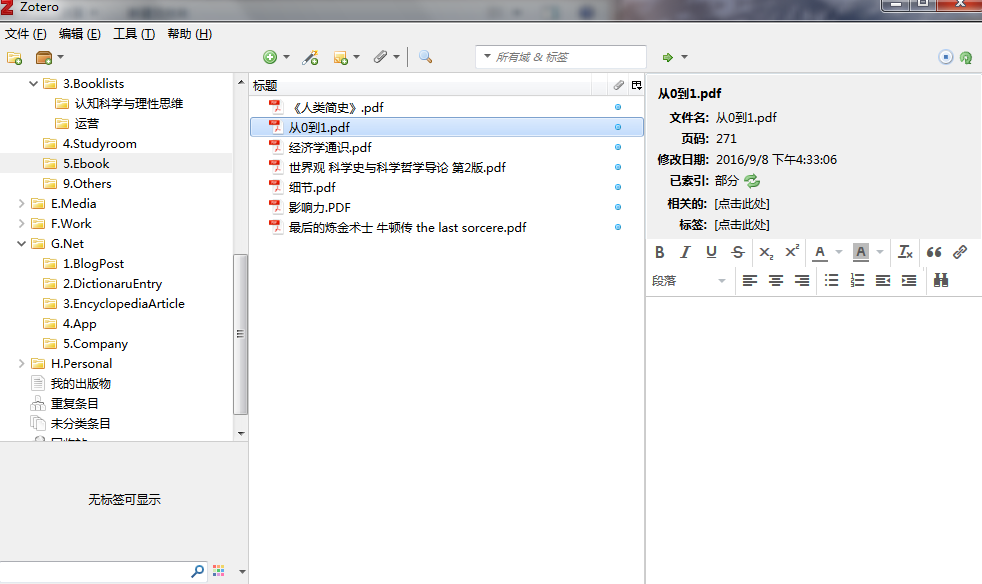Open 重复条目 duplicate items
982x584 pixels.
pos(74,404)
